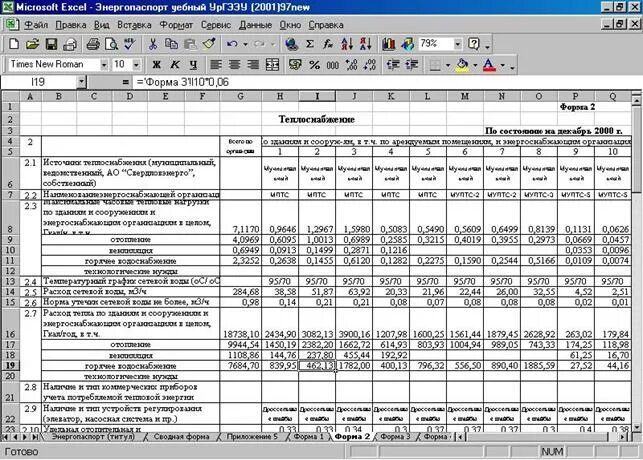Viewport: 643px width, 460px height.
Task: Toggle underline Ч formatting
Action: tap(193, 65)
